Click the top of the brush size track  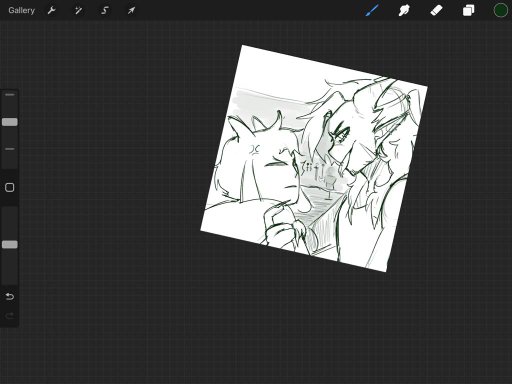(10, 95)
